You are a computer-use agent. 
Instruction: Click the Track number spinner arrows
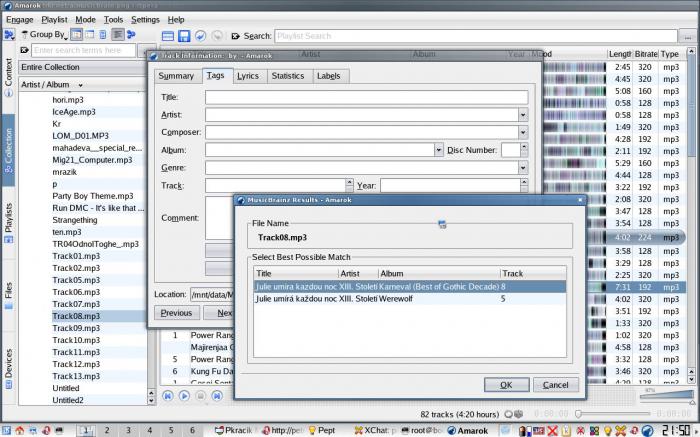click(349, 185)
